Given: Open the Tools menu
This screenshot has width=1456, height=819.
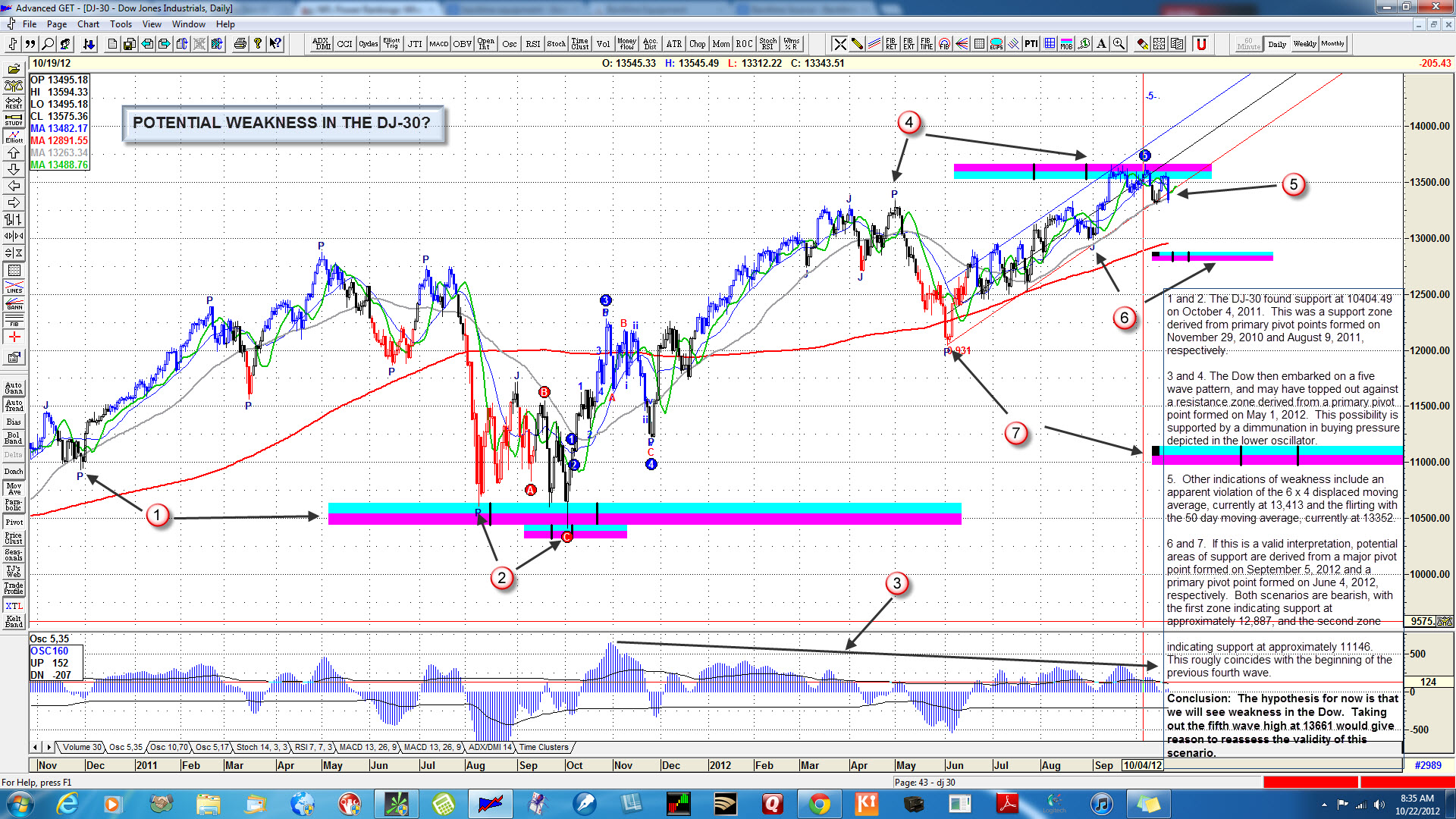Looking at the screenshot, I should tap(121, 24).
